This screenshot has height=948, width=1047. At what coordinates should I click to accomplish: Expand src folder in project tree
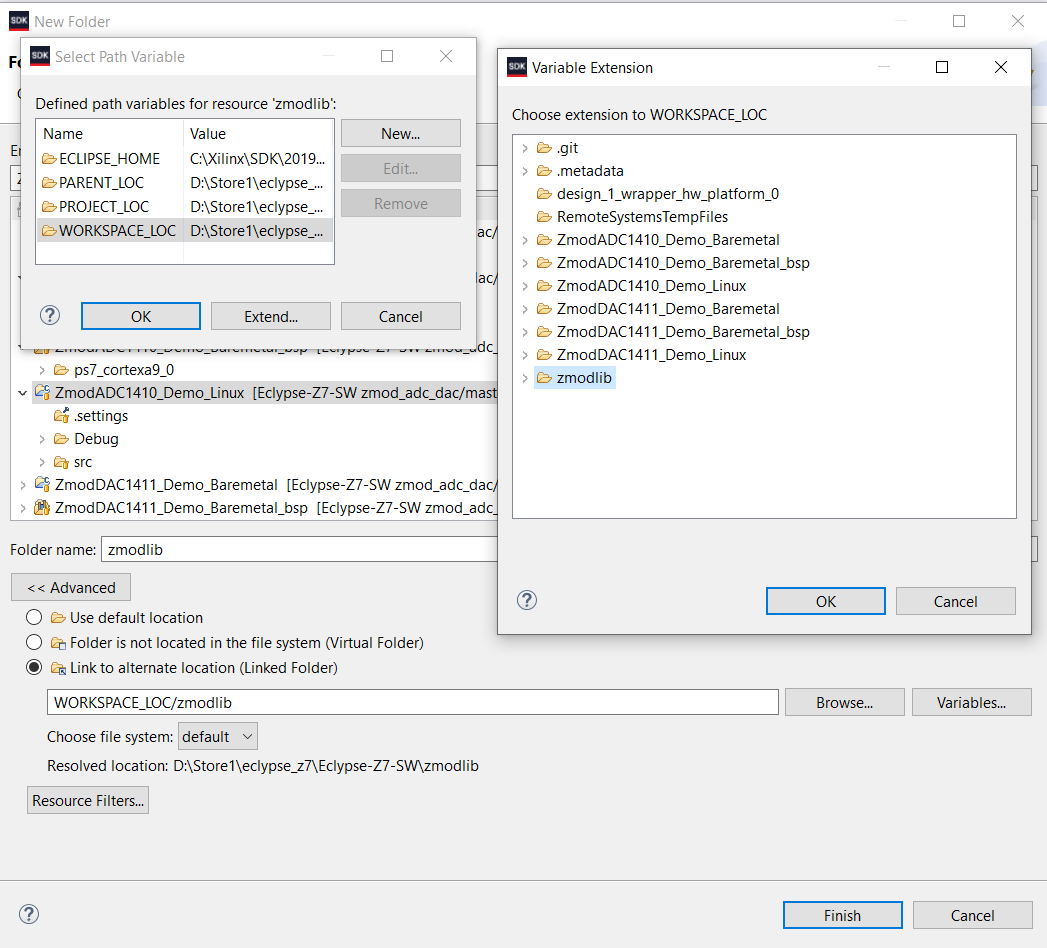click(42, 462)
